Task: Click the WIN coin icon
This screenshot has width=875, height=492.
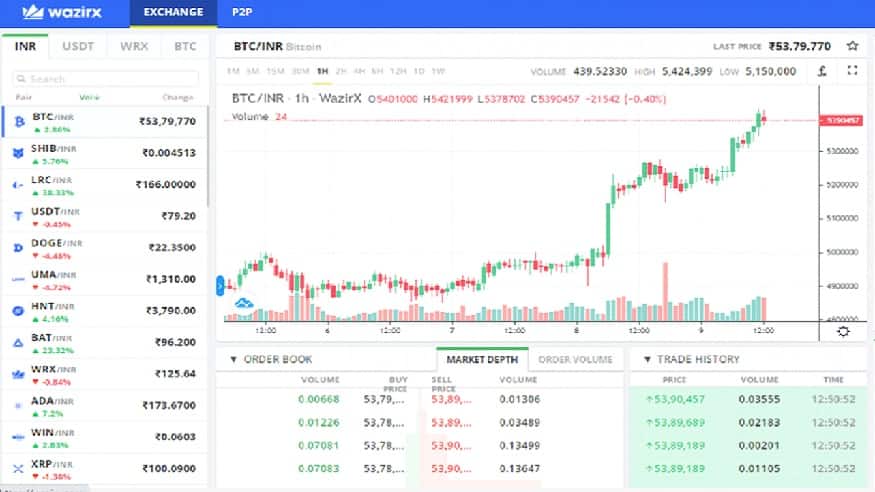Action: click(18, 437)
